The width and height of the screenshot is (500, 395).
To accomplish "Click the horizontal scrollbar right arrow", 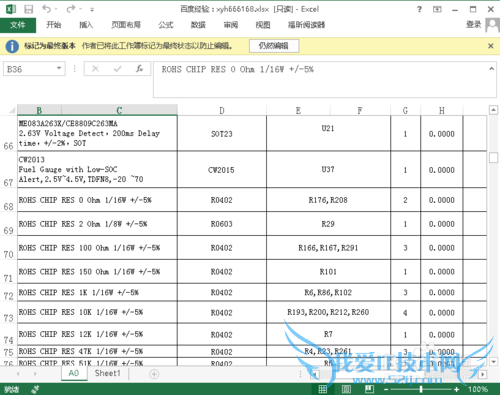I will (482, 374).
